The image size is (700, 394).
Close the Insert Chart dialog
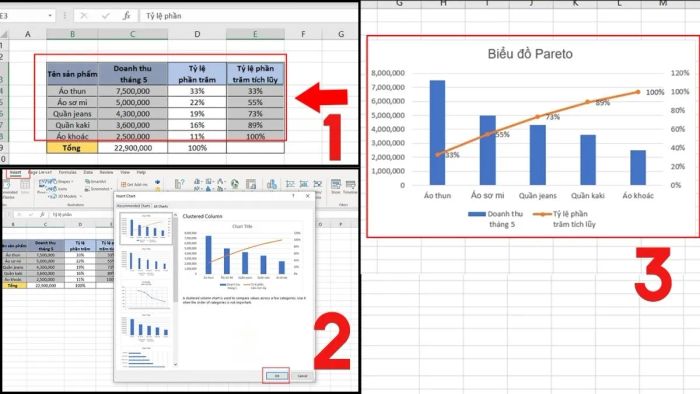pyautogui.click(x=308, y=196)
